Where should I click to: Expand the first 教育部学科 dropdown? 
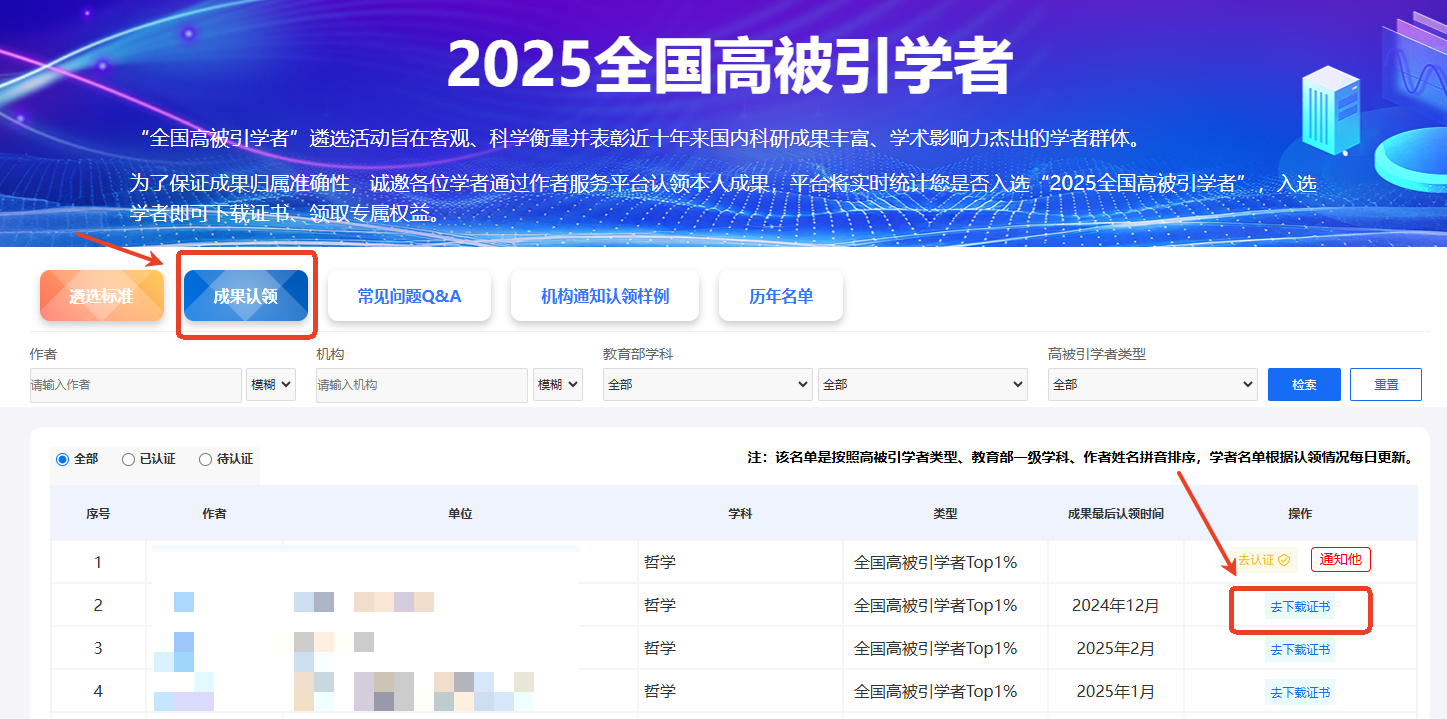pyautogui.click(x=707, y=385)
